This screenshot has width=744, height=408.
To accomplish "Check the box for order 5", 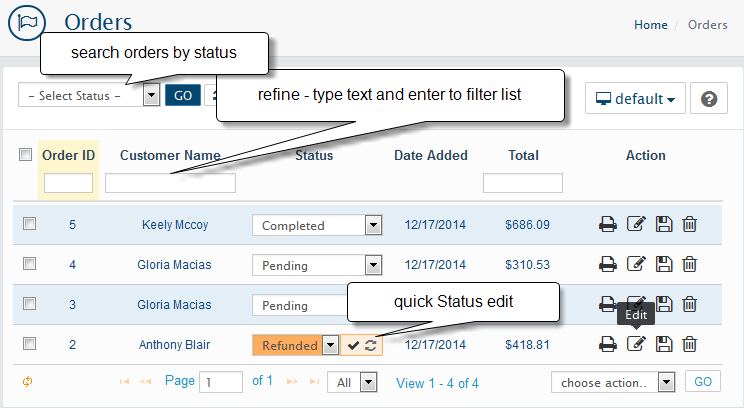I will click(x=29, y=223).
